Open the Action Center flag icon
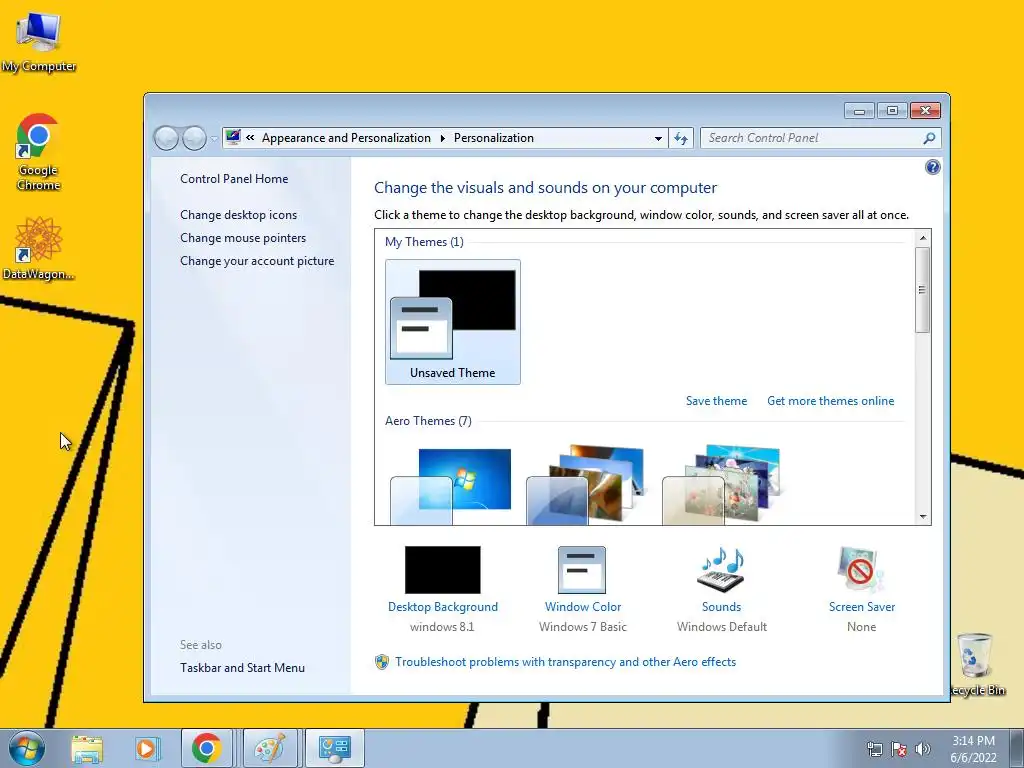Viewport: 1024px width, 768px height. coord(899,749)
